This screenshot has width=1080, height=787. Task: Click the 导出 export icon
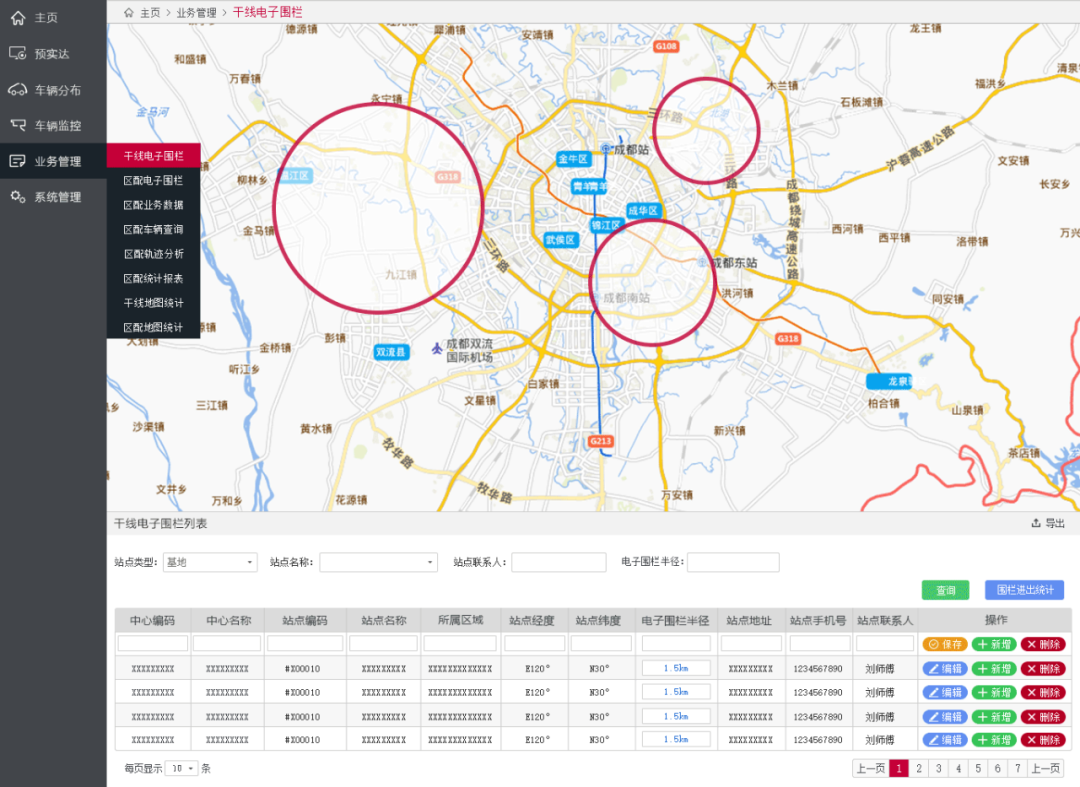coord(1036,523)
